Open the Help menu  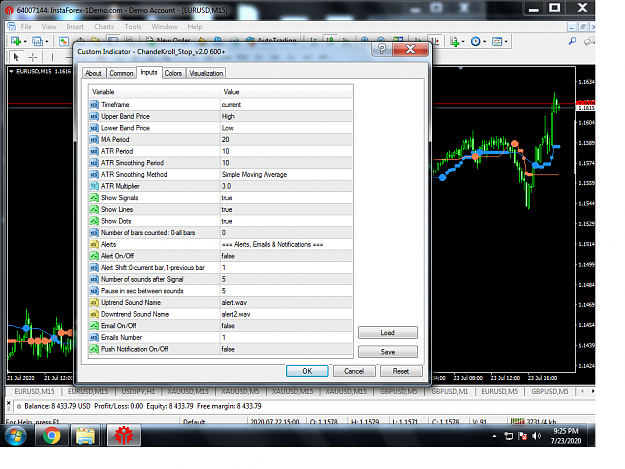(x=195, y=27)
